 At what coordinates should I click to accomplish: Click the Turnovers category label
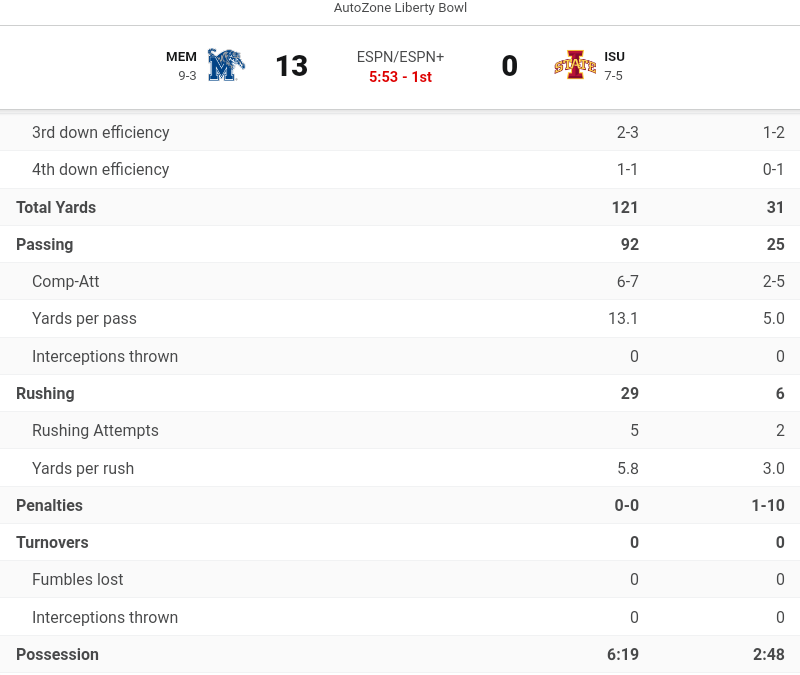coord(52,542)
